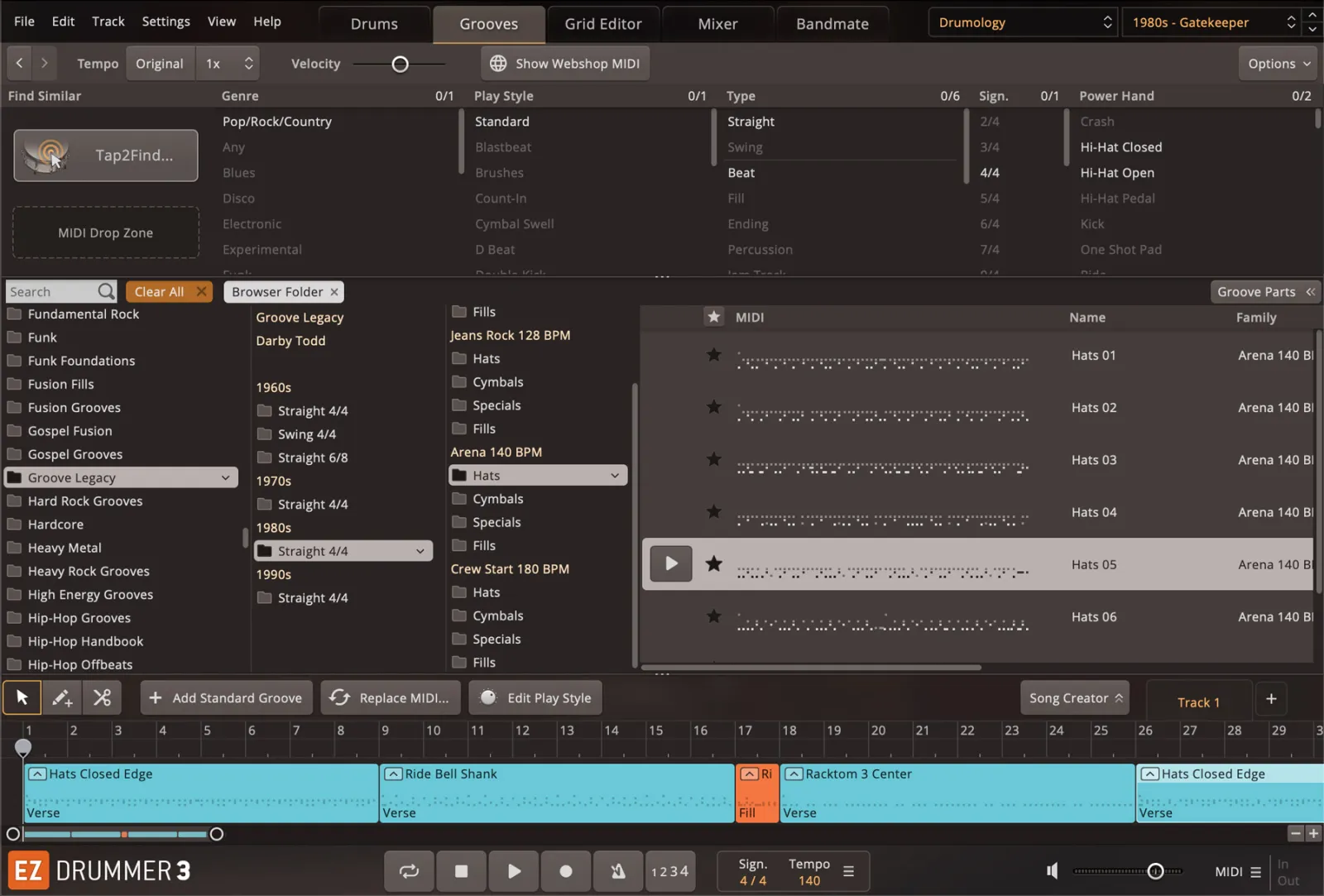The height and width of the screenshot is (896, 1324).
Task: Expand the Song Creator panel
Action: click(x=1077, y=698)
